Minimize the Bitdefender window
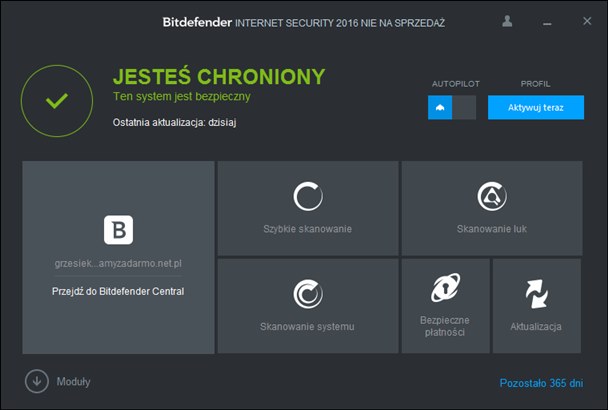 point(546,22)
